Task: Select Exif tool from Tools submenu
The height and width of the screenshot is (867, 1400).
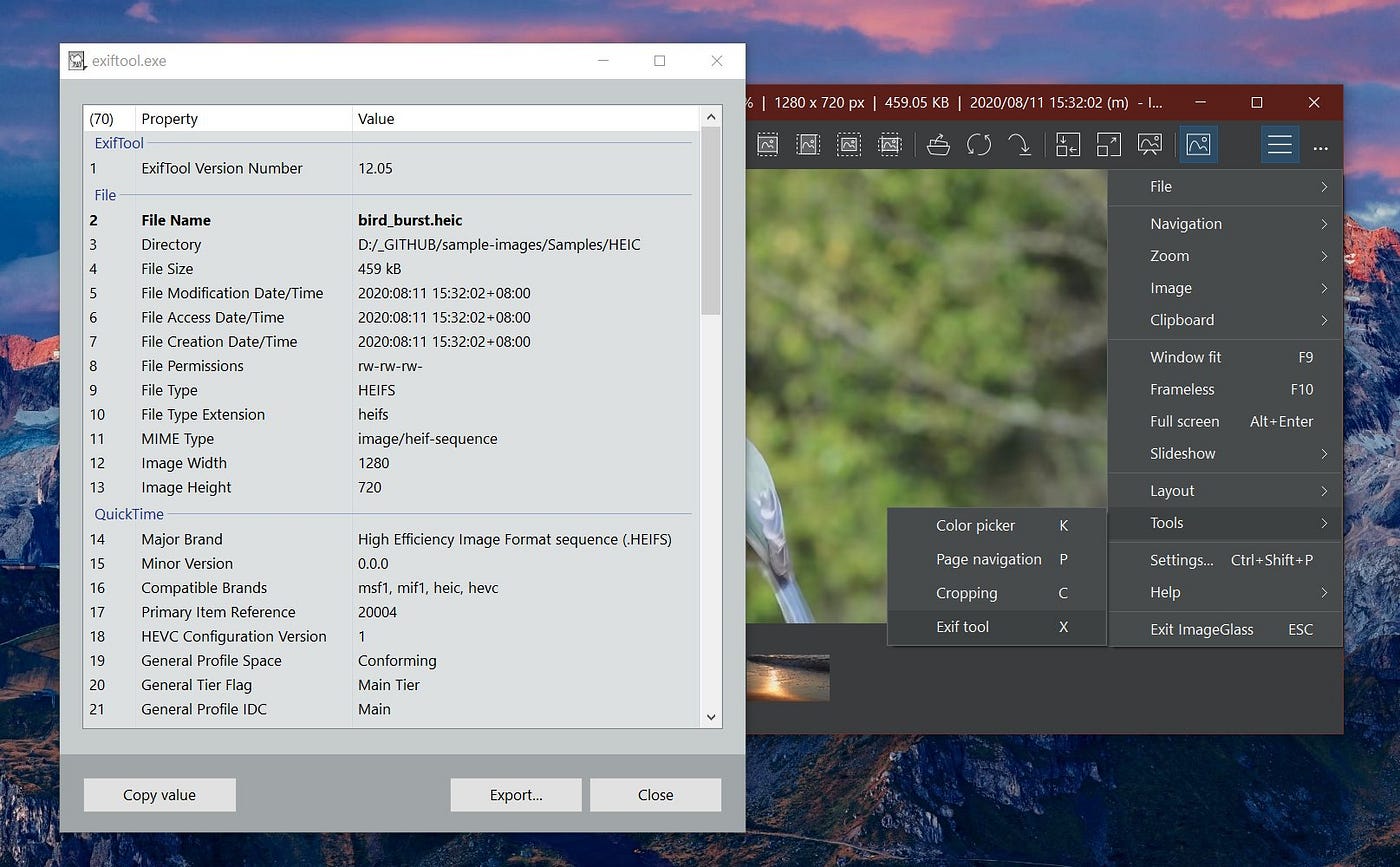Action: (997, 627)
